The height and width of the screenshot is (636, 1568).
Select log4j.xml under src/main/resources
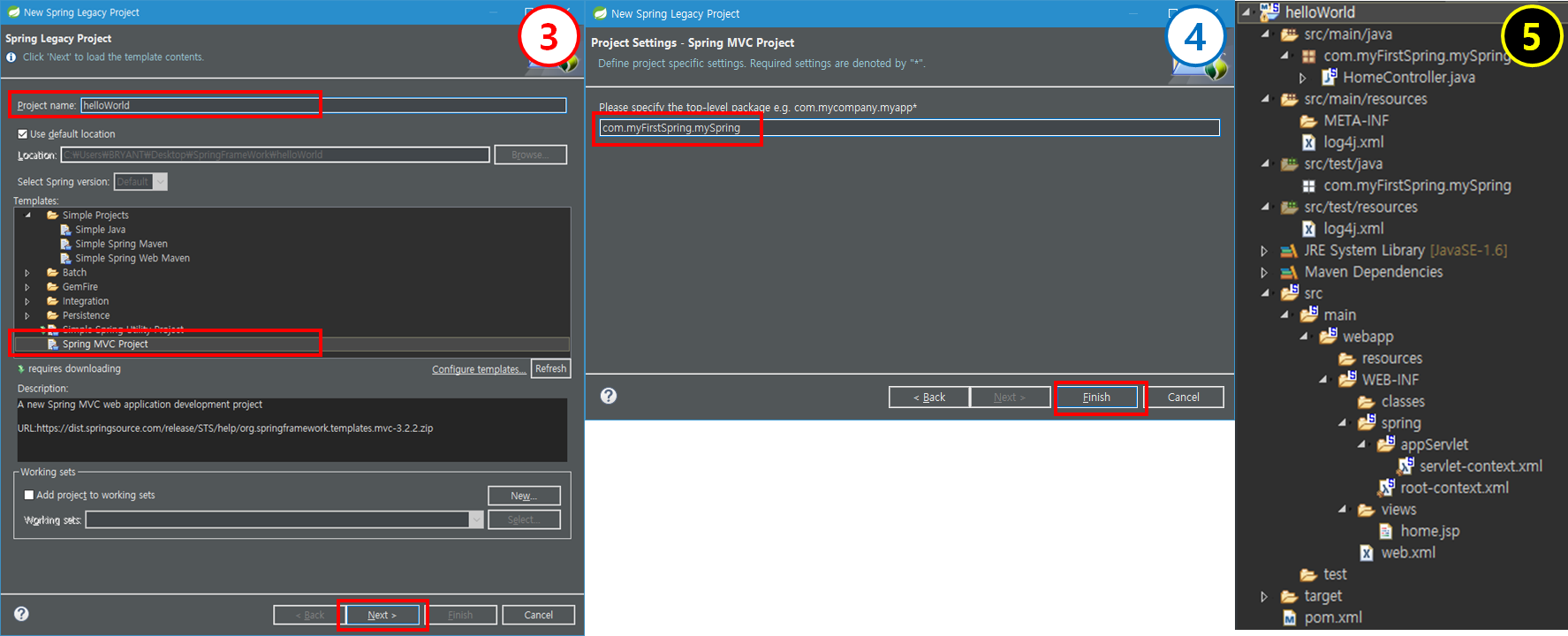pos(1353,142)
